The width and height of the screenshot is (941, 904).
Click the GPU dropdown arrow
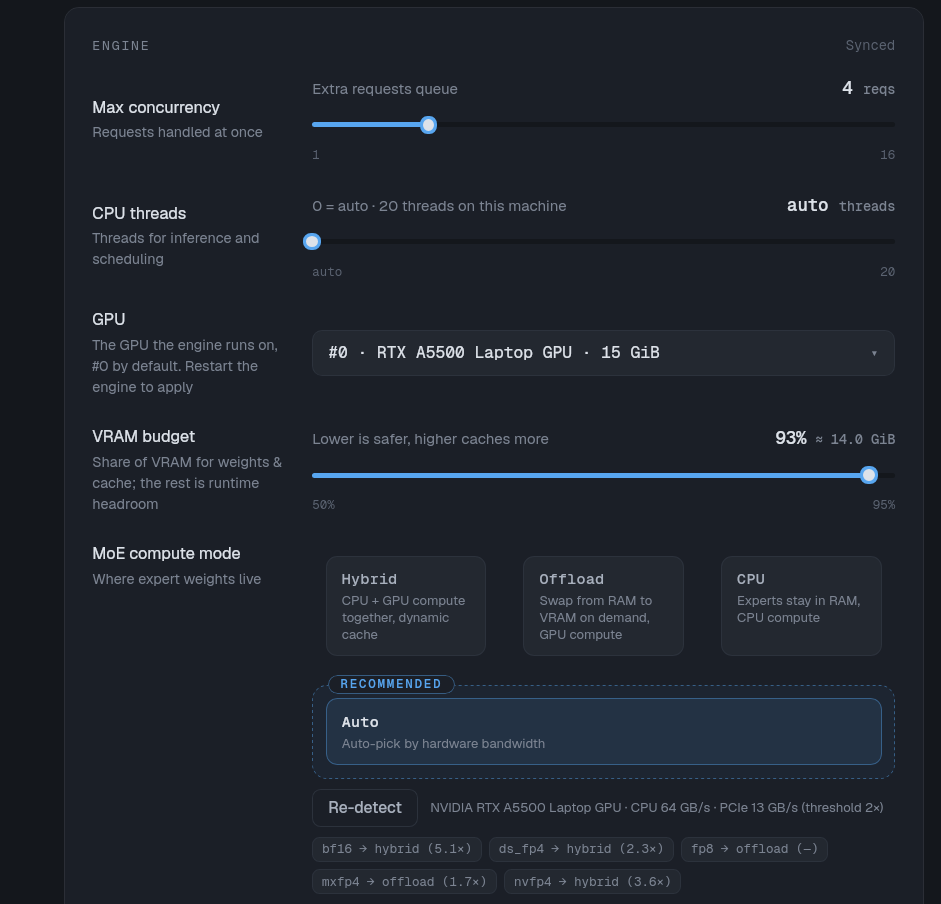coord(874,353)
